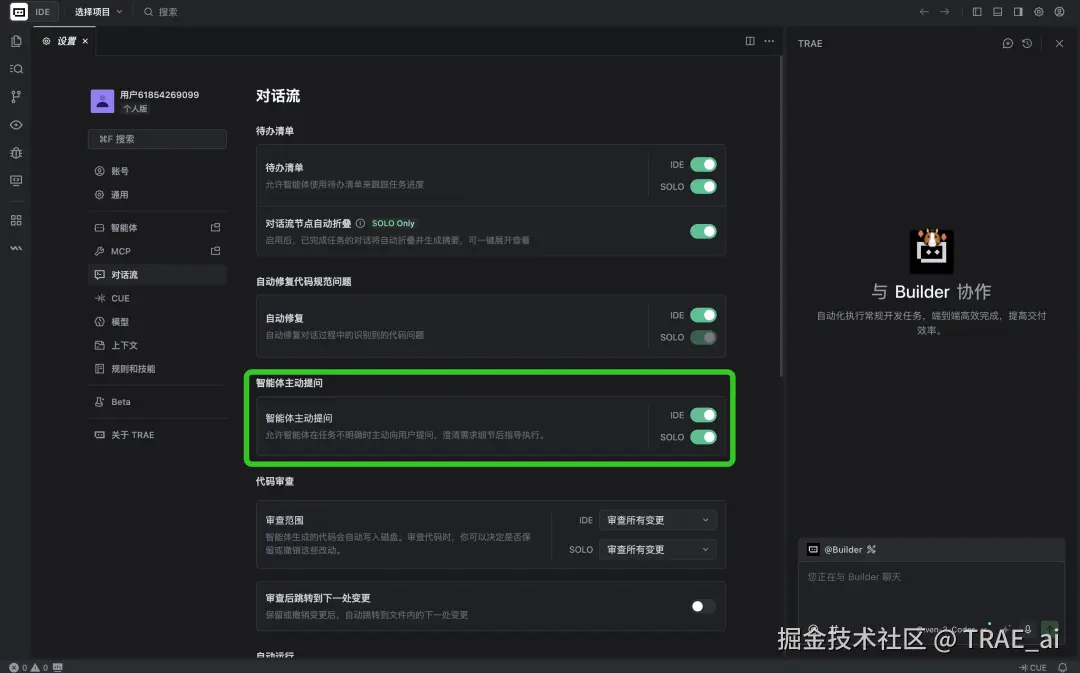Click the SOLO Only label
Screen dimensions: 1080x673
pos(393,223)
